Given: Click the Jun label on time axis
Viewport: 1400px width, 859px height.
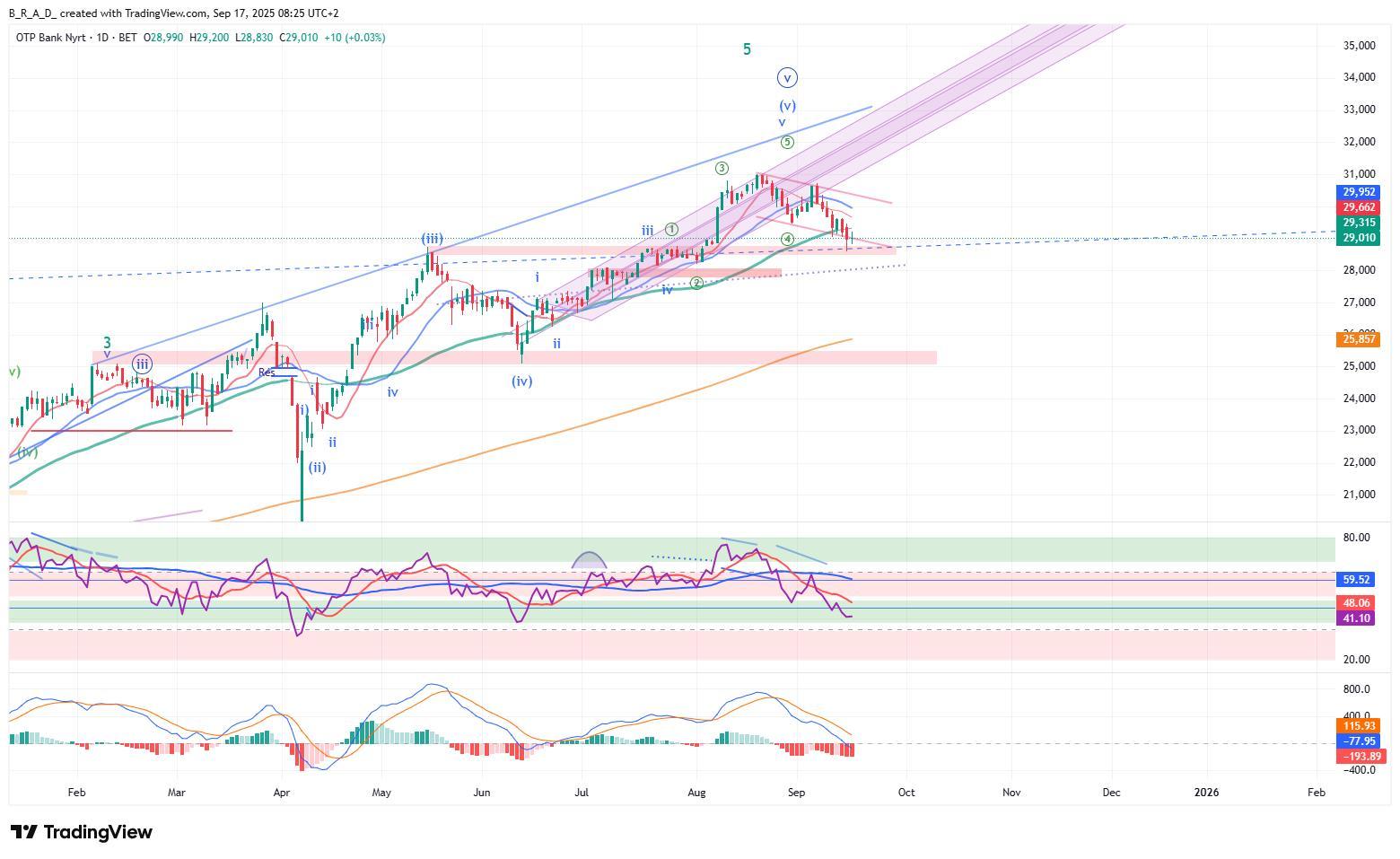Looking at the screenshot, I should [482, 793].
